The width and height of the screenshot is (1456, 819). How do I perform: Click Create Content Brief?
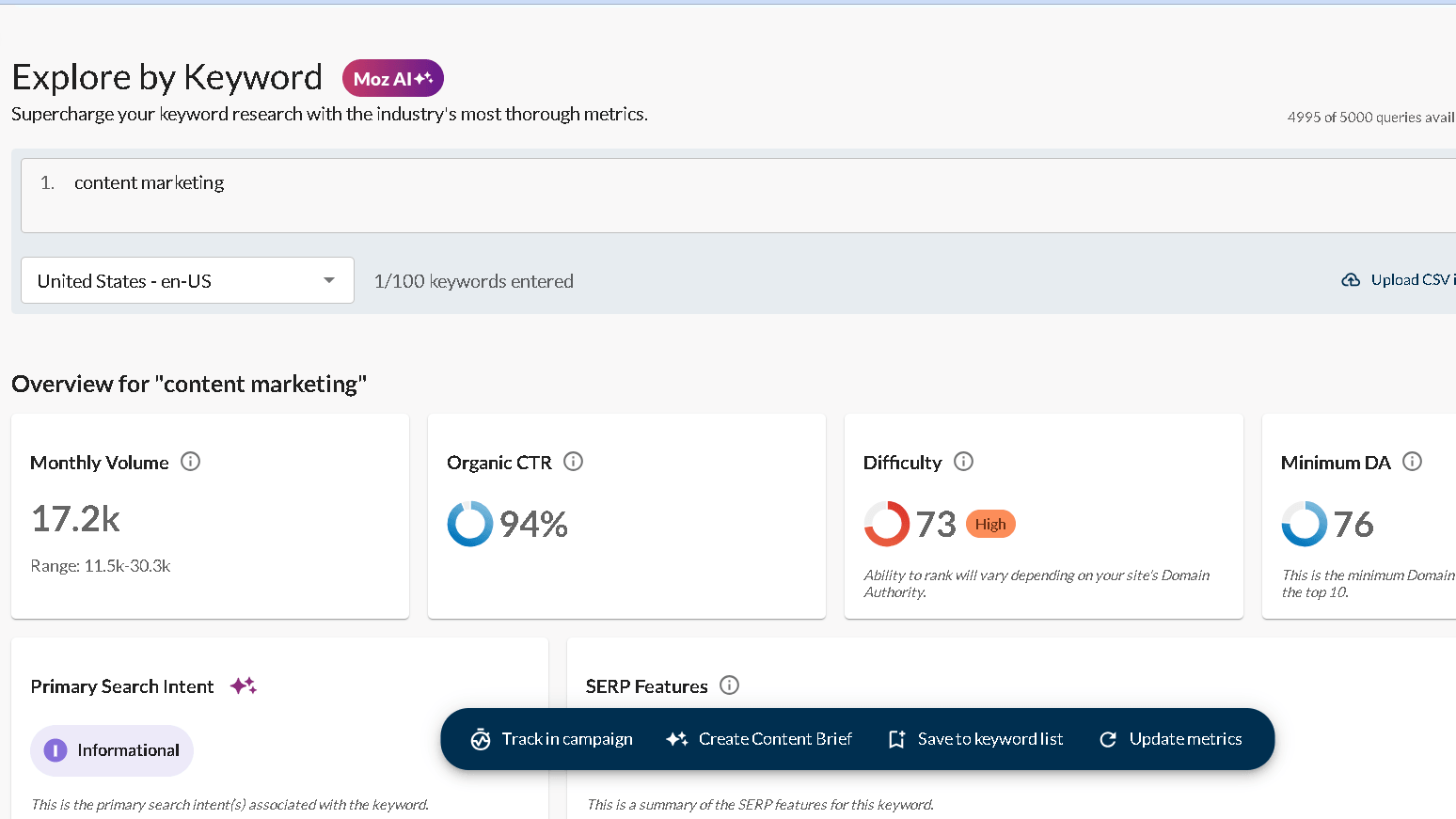(x=775, y=739)
